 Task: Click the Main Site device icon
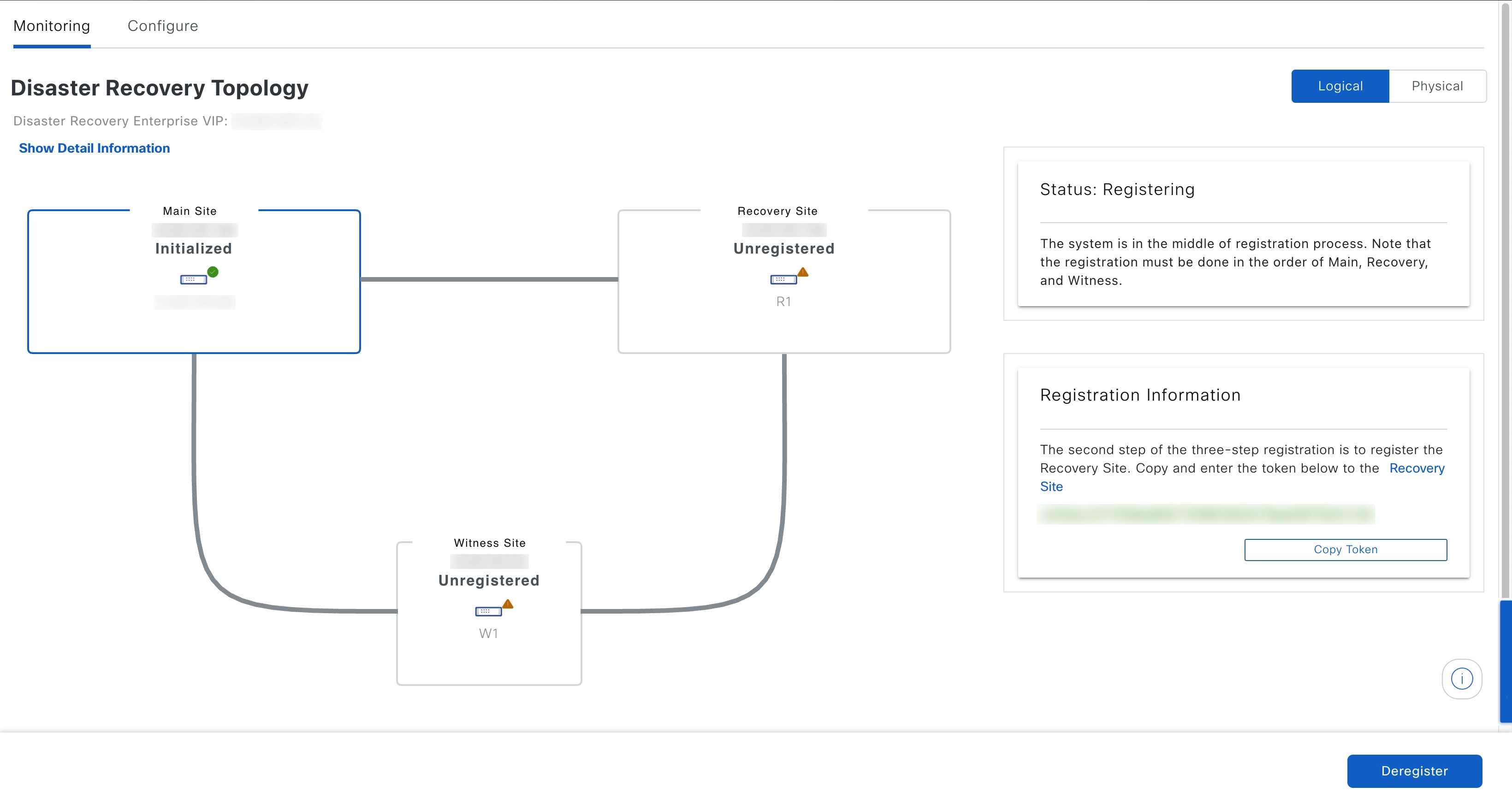(x=193, y=280)
